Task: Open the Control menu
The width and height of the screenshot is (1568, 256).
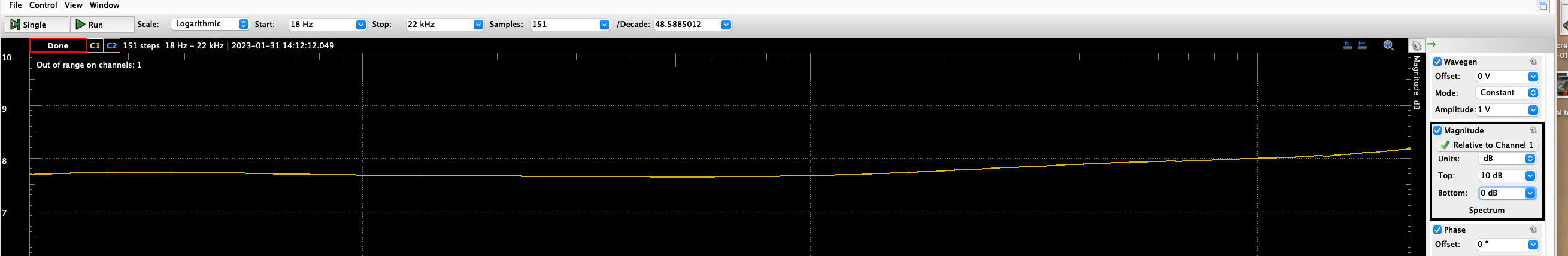Action: 43,5
